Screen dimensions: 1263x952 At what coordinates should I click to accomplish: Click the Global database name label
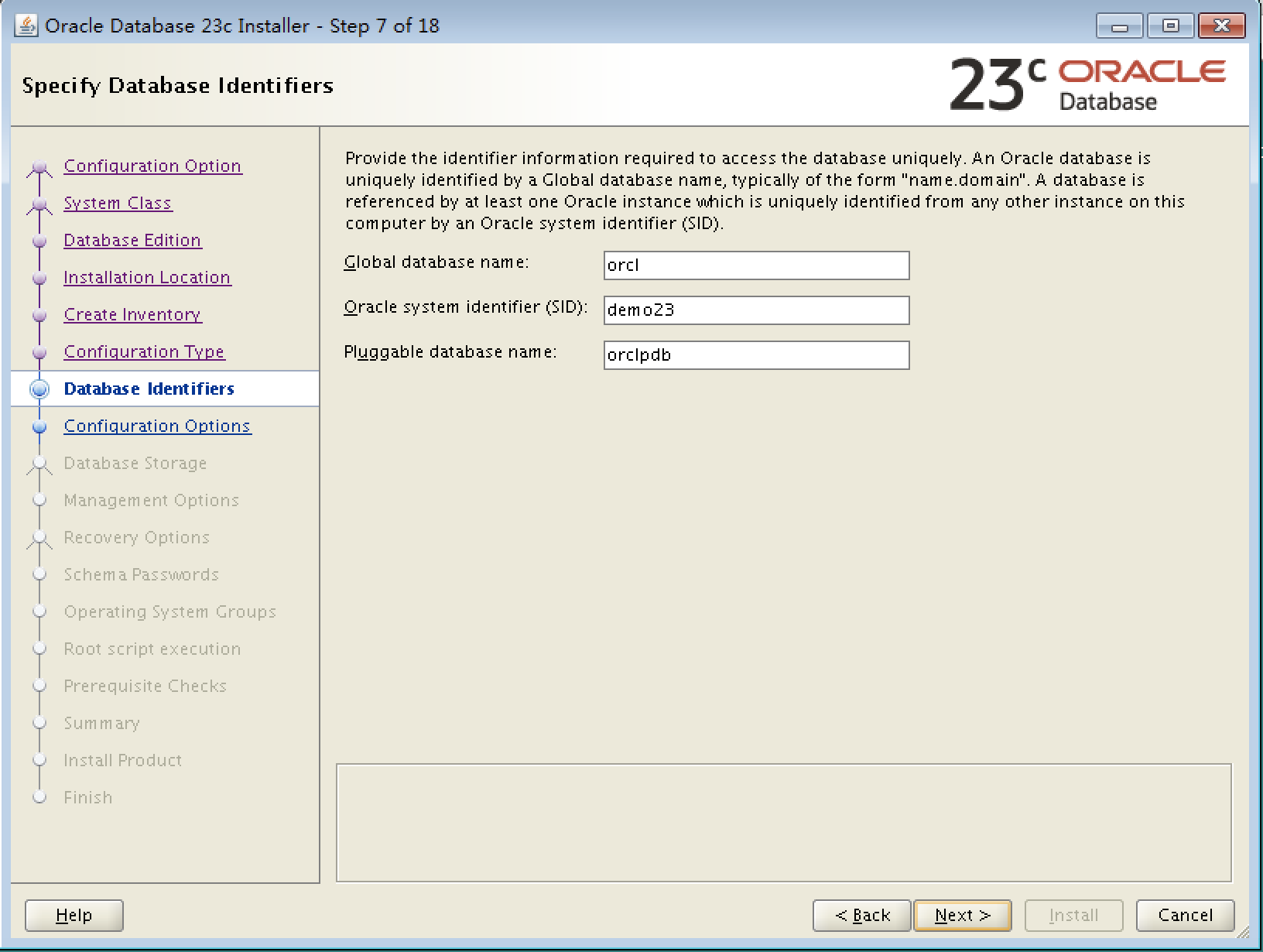[x=436, y=262]
